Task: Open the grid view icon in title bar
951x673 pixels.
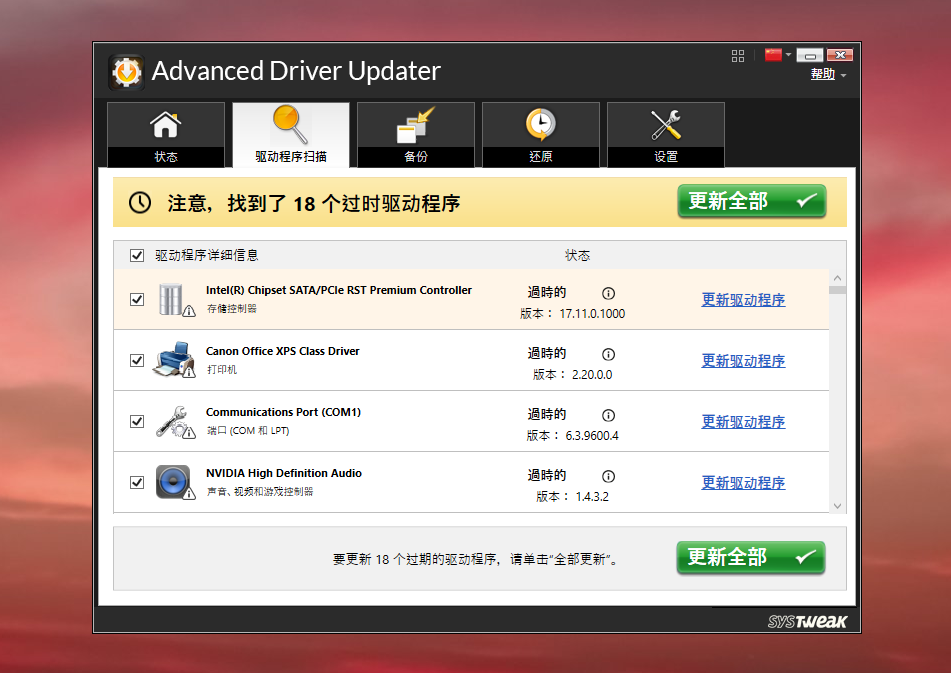Action: point(738,56)
